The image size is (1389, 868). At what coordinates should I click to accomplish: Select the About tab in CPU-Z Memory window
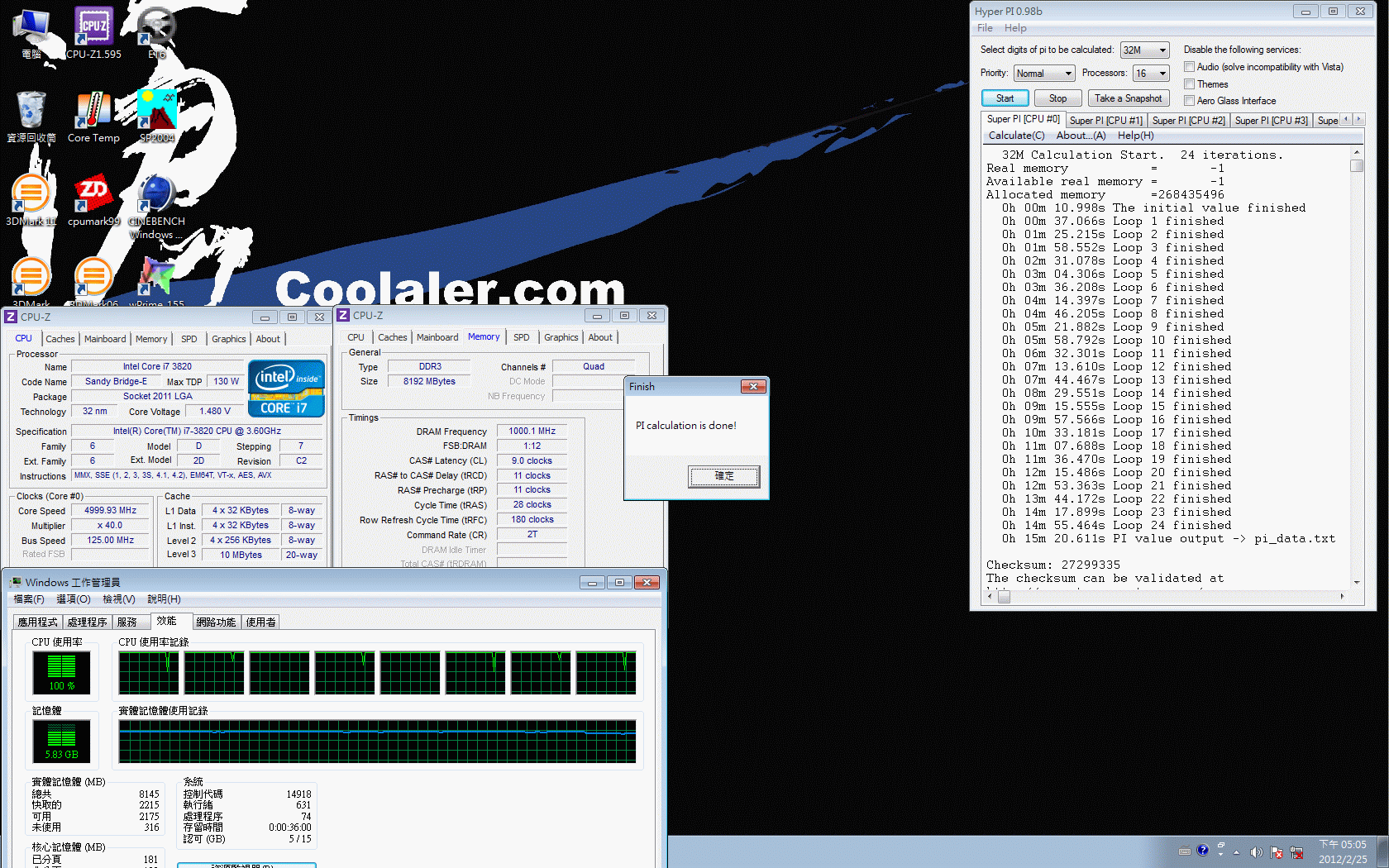tap(600, 337)
